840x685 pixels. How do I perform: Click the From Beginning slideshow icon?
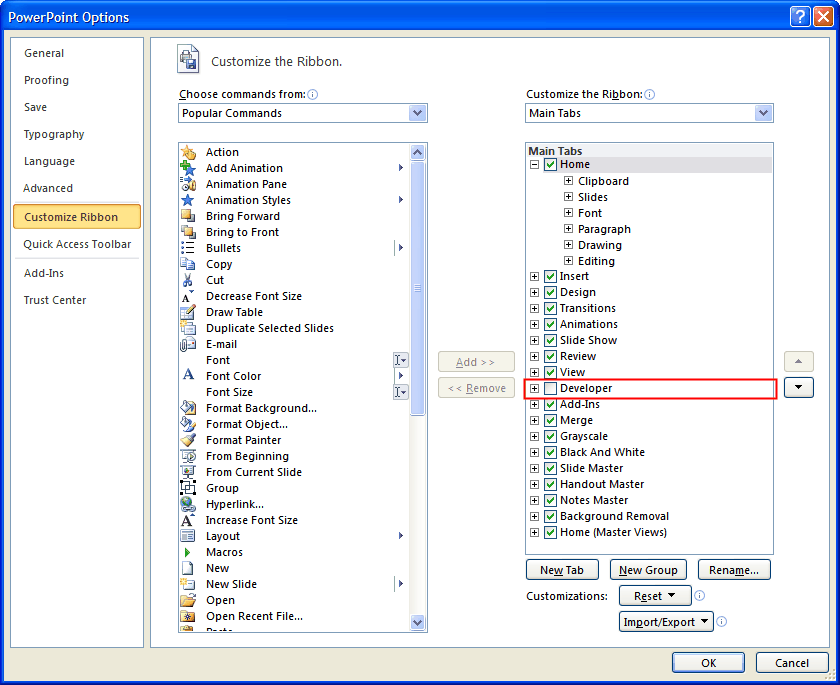188,456
